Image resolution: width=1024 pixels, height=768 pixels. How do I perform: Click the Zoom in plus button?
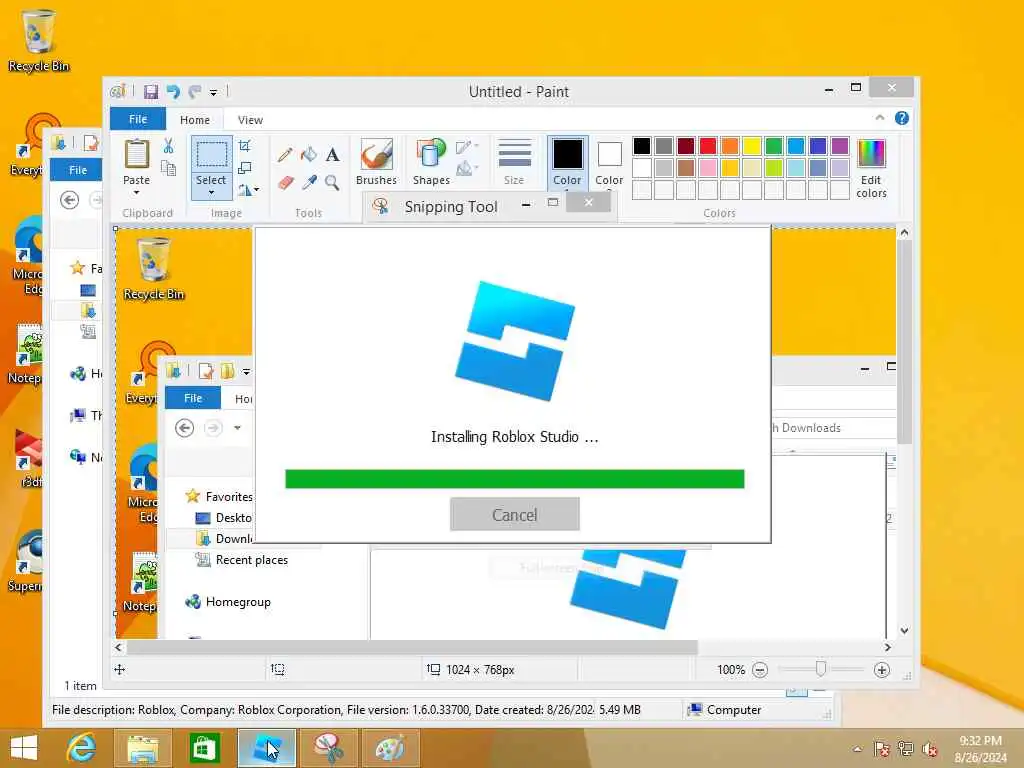tap(882, 670)
